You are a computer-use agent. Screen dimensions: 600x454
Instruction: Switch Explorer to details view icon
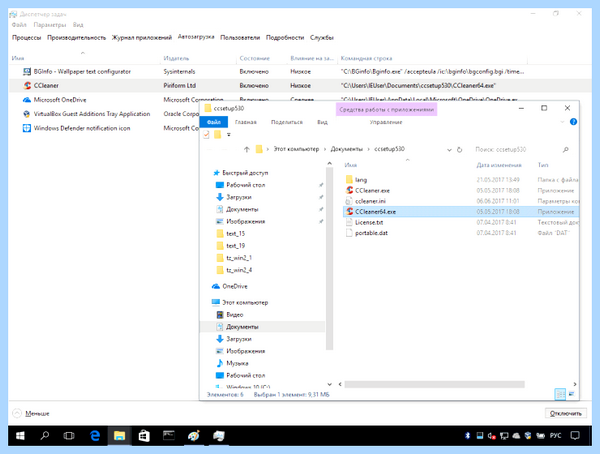tap(560, 394)
